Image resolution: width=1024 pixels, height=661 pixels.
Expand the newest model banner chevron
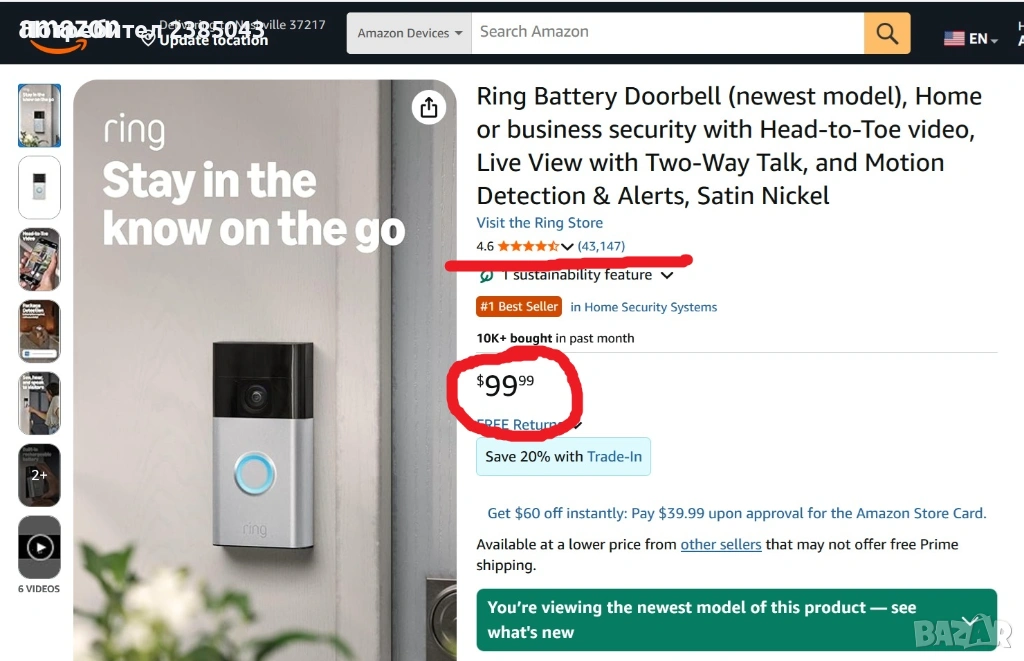tap(969, 620)
